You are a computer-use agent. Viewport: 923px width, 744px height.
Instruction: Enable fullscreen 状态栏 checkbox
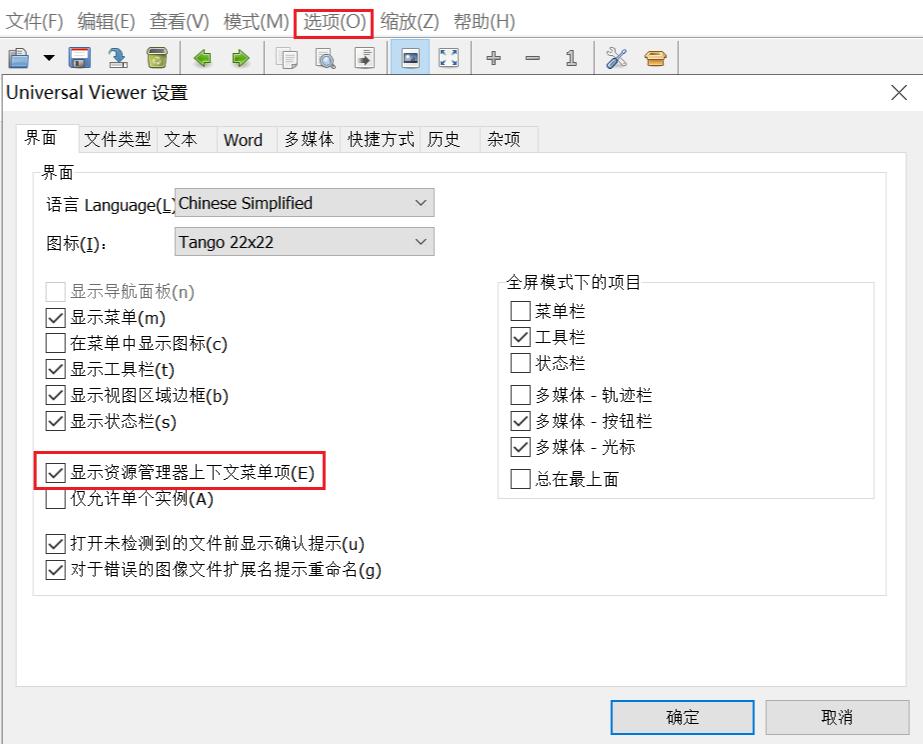520,363
